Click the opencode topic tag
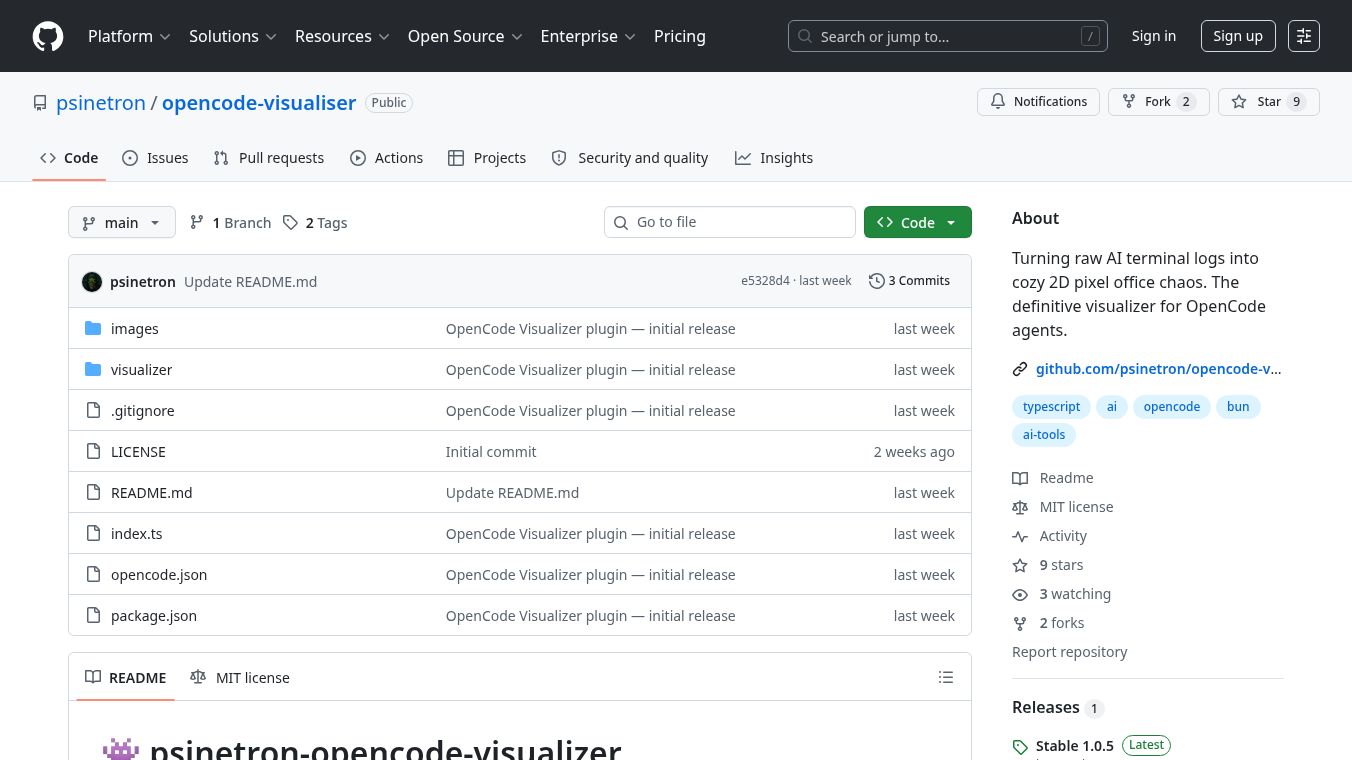Viewport: 1352px width, 760px height. 1172,407
